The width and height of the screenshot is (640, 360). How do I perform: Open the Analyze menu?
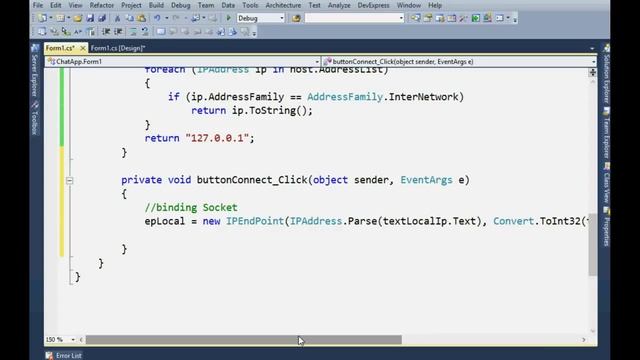pos(339,5)
